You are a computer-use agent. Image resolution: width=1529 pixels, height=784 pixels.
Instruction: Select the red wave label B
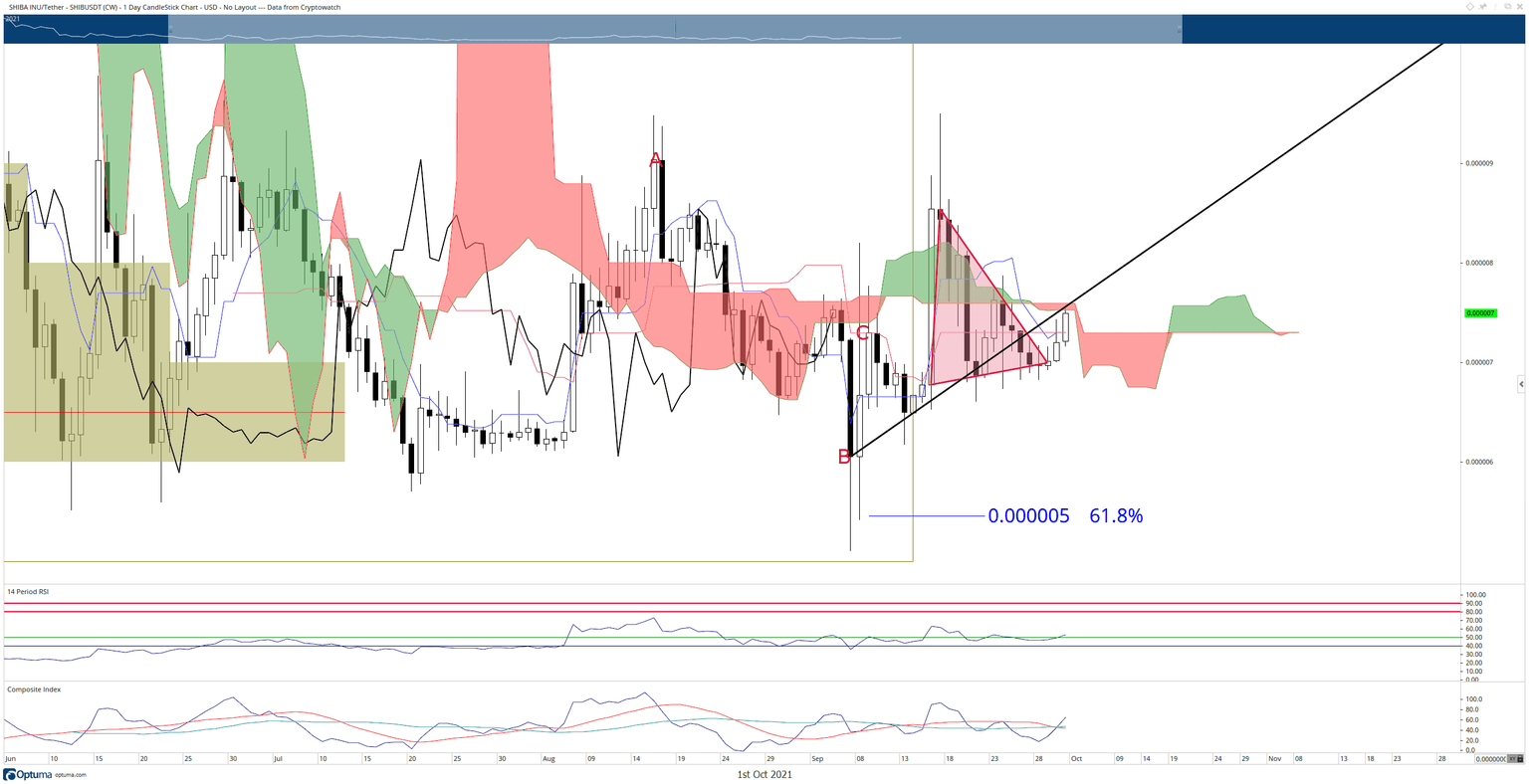pos(844,457)
